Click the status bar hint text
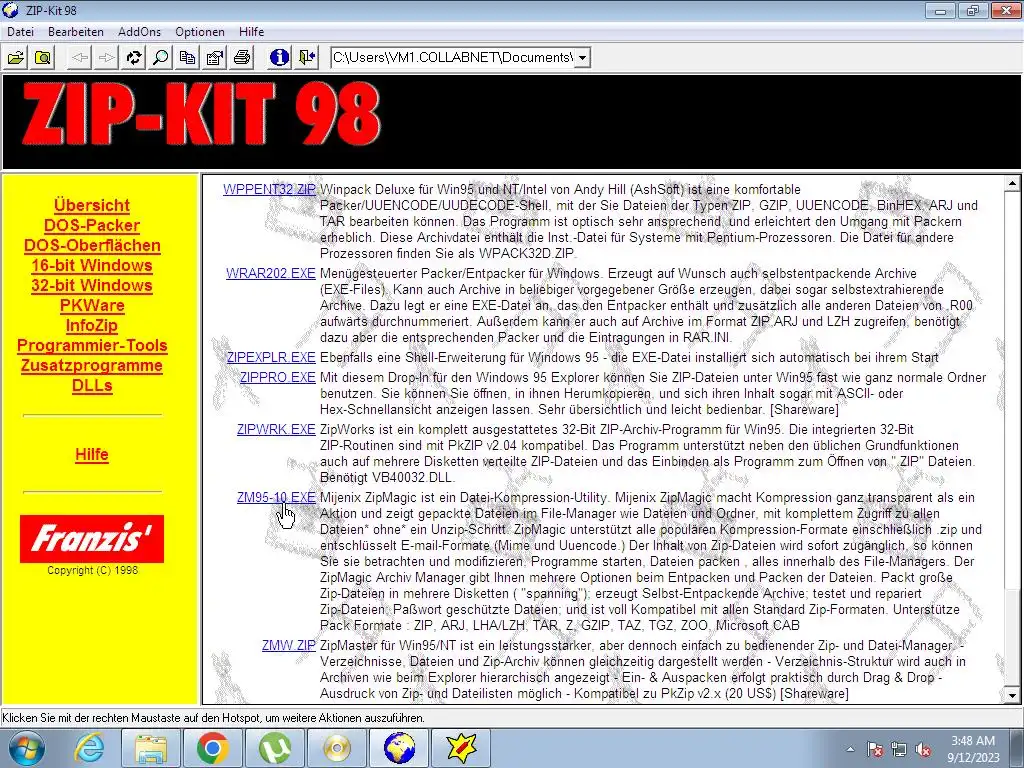The image size is (1024, 768). 214,718
